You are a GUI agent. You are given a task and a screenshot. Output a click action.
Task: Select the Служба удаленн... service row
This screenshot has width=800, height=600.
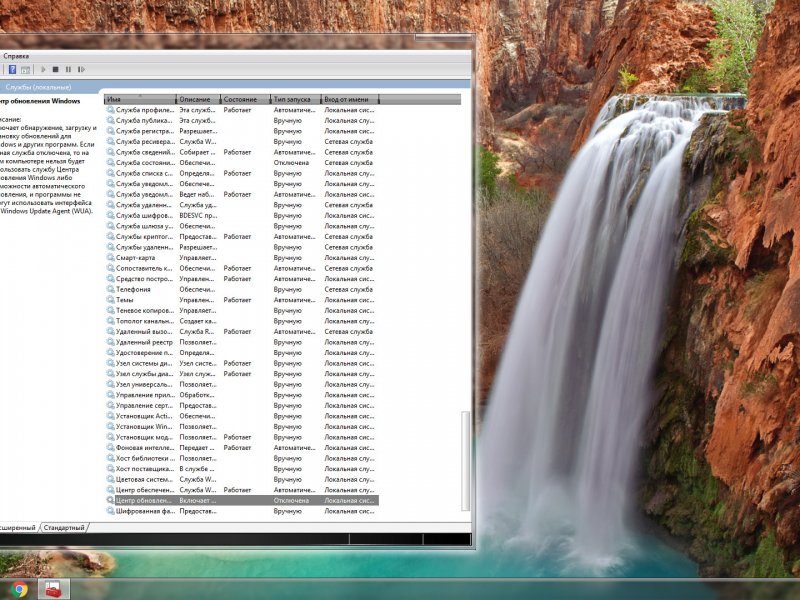click(x=242, y=205)
